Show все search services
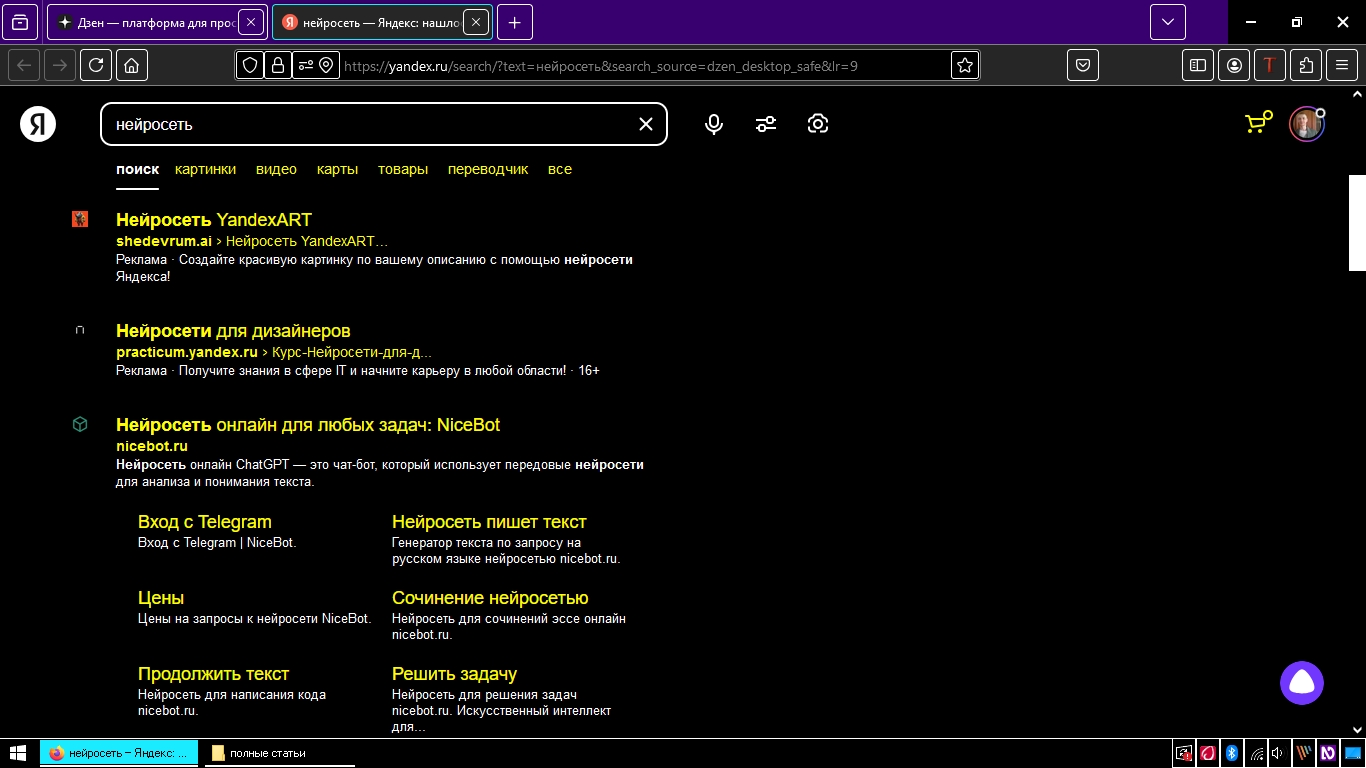 pyautogui.click(x=560, y=169)
